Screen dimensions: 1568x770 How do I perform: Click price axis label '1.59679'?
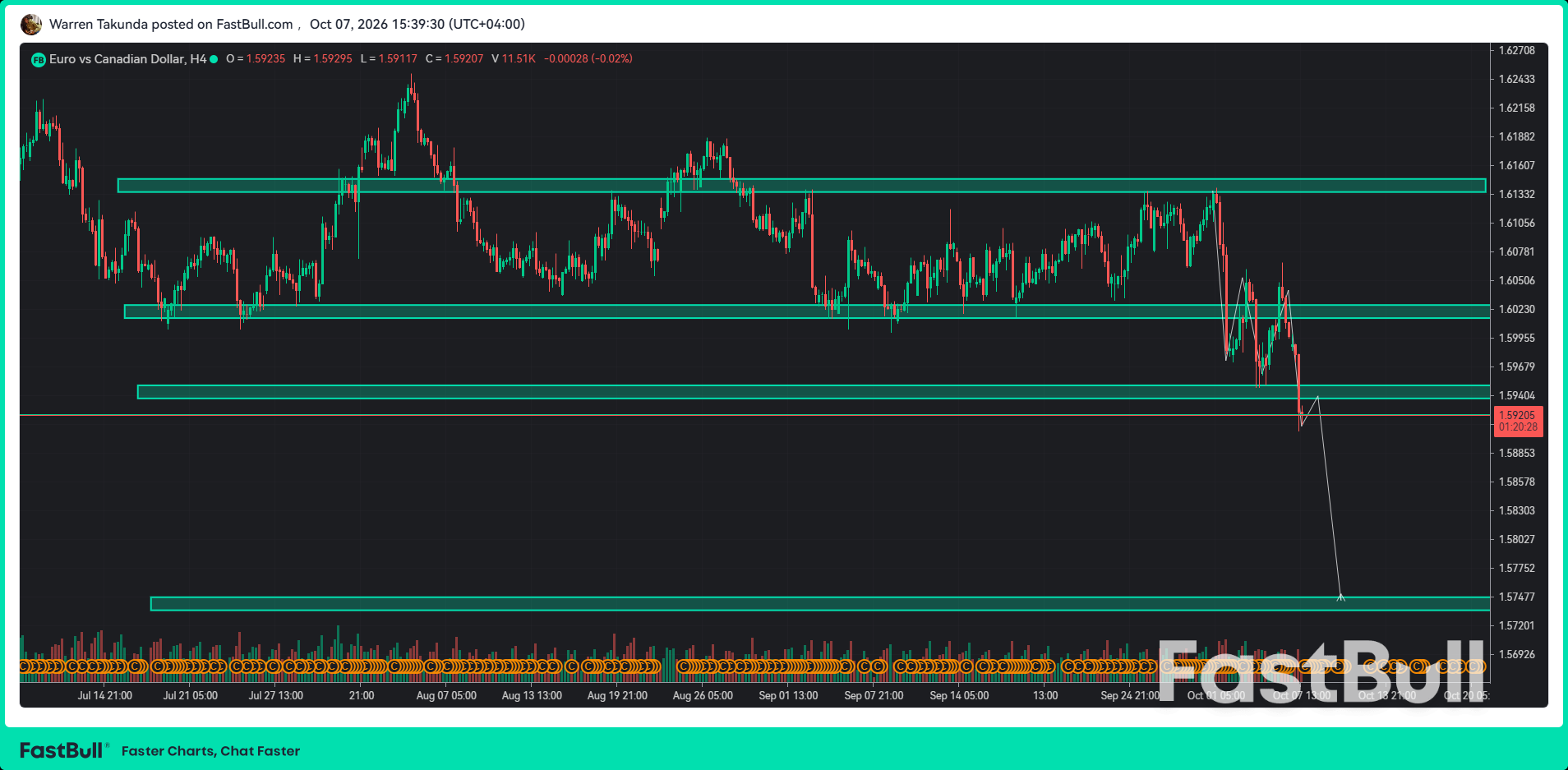coord(1516,367)
